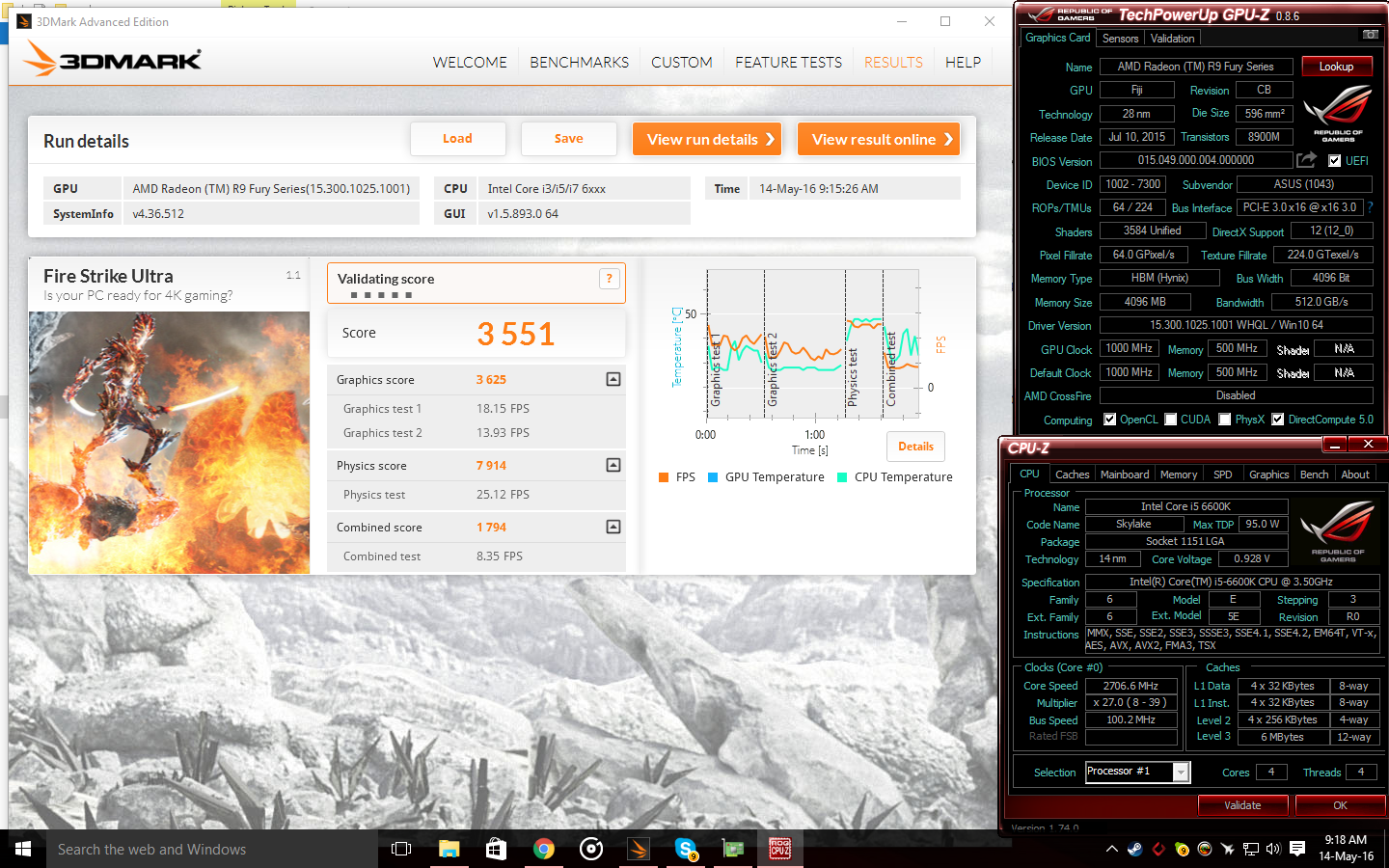Show hidden system tray icons
Viewport: 1389px width, 868px height.
point(1111,849)
